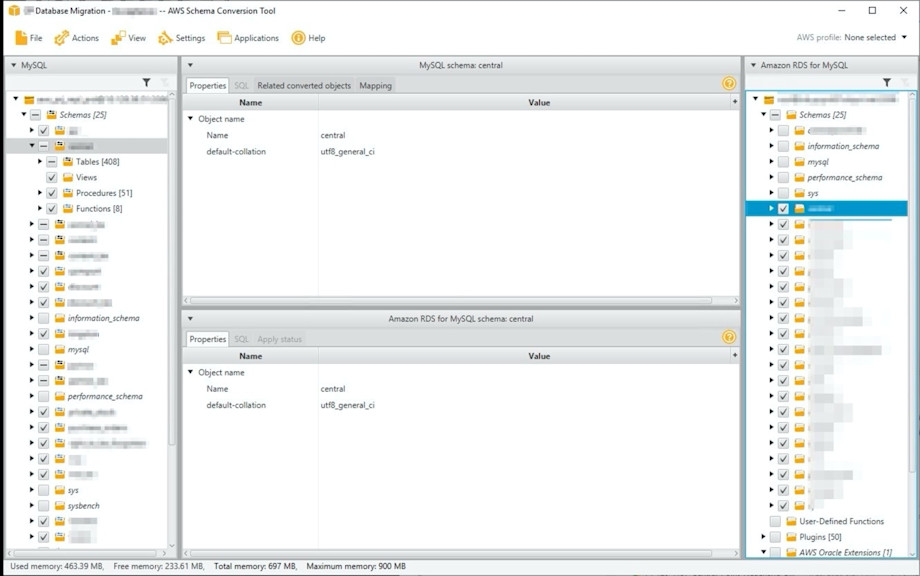The width and height of the screenshot is (920, 576).
Task: Click the mysql schema folder icon in RDS tree
Action: coord(799,161)
